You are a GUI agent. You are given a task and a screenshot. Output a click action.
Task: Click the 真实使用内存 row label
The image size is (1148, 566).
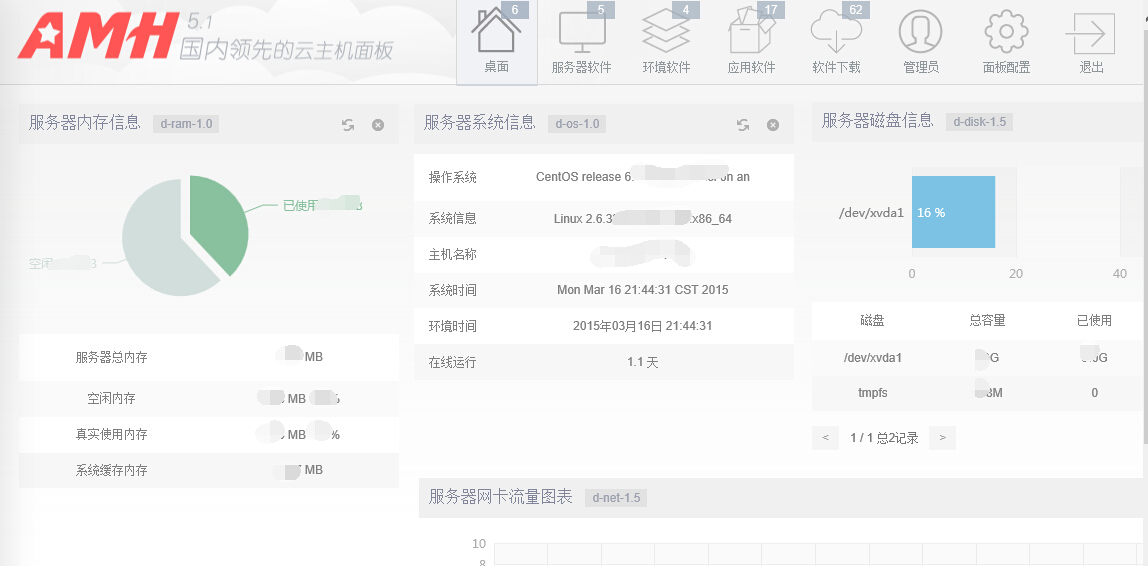point(111,434)
